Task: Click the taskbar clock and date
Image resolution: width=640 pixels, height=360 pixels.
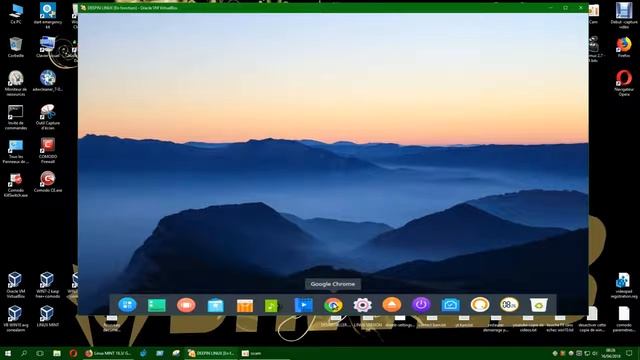Action: [611, 353]
